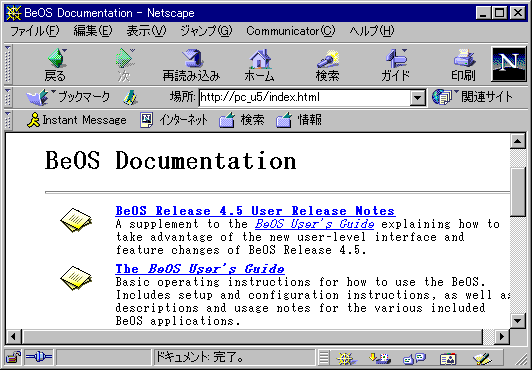Open the 表示(V) menu
The height and width of the screenshot is (370, 532).
coord(146,31)
